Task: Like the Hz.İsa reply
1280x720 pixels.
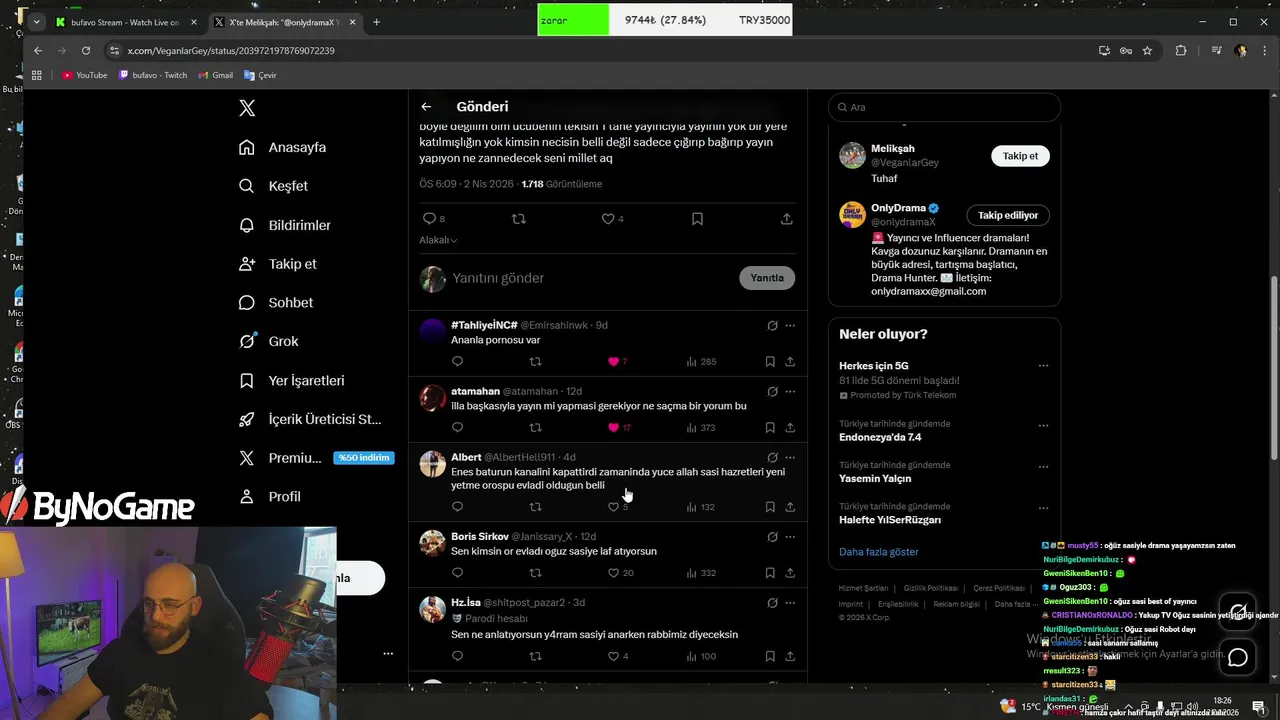Action: 613,656
